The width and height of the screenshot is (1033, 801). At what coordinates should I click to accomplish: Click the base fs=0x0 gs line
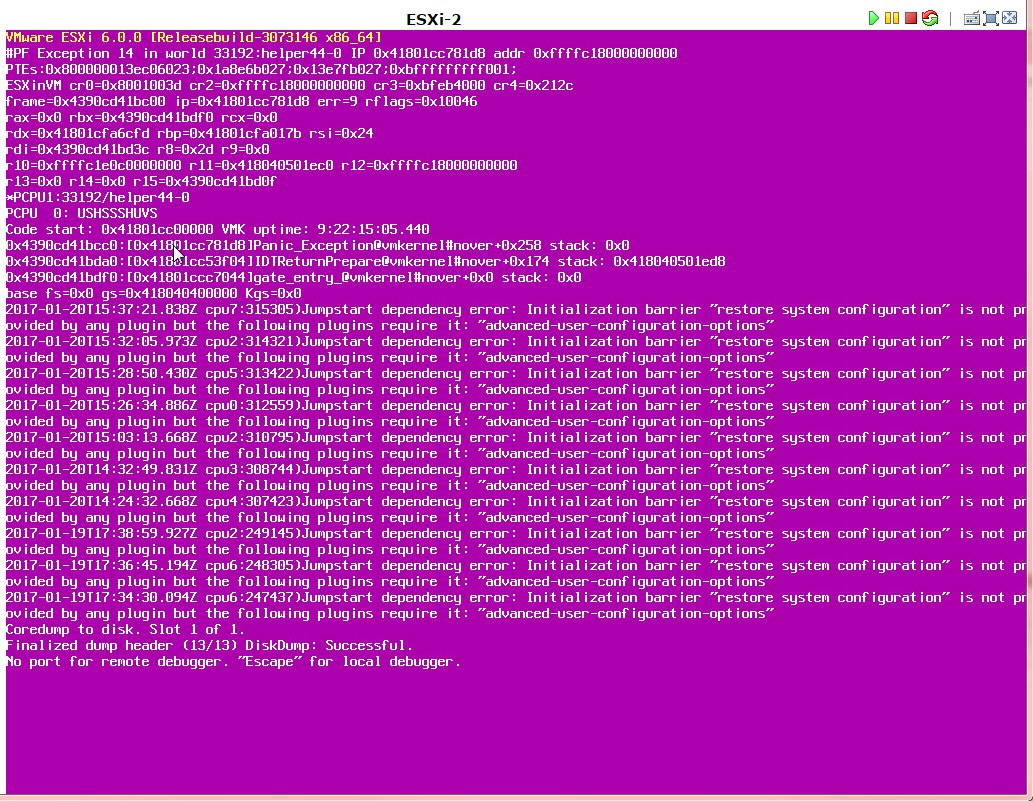point(154,294)
